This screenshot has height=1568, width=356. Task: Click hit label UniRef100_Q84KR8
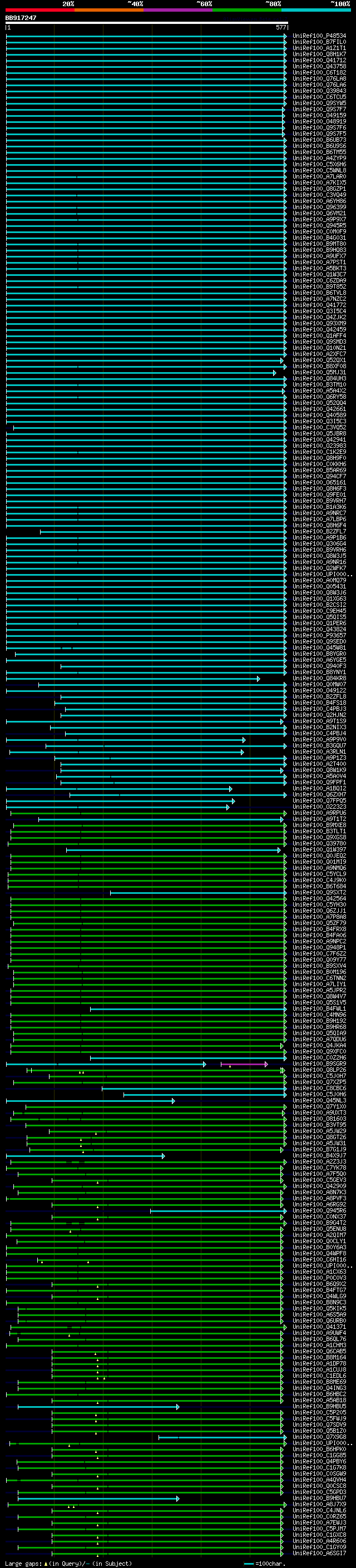tap(319, 678)
